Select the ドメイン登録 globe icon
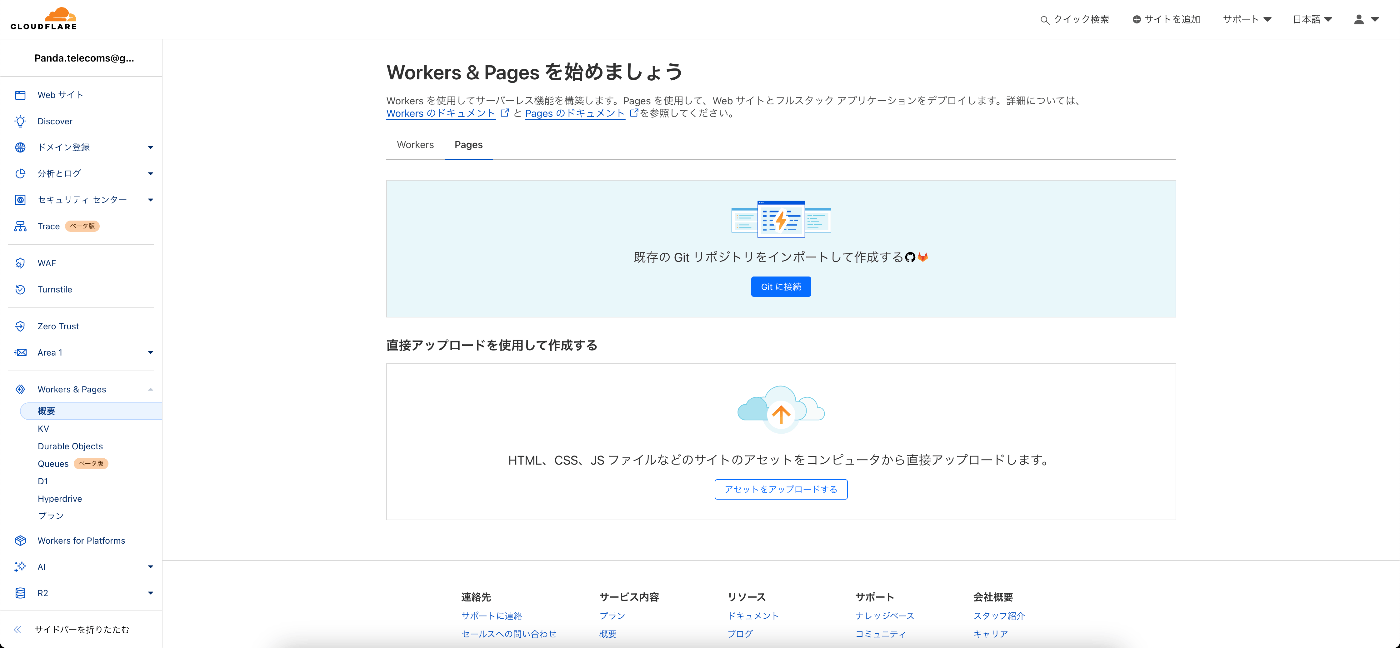Image resolution: width=1400 pixels, height=648 pixels. (x=20, y=147)
